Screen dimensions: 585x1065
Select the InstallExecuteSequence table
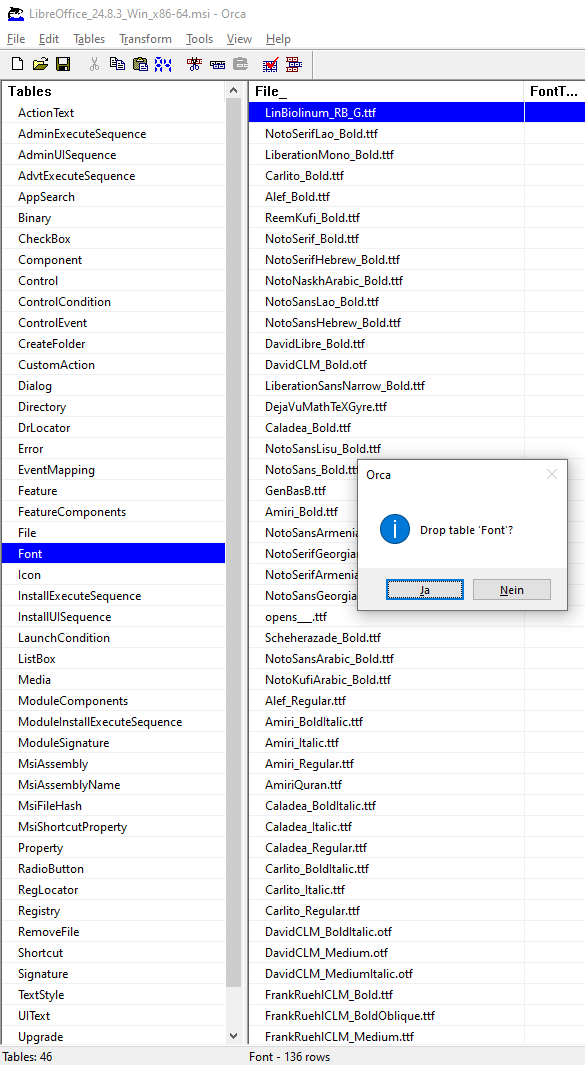(113, 596)
